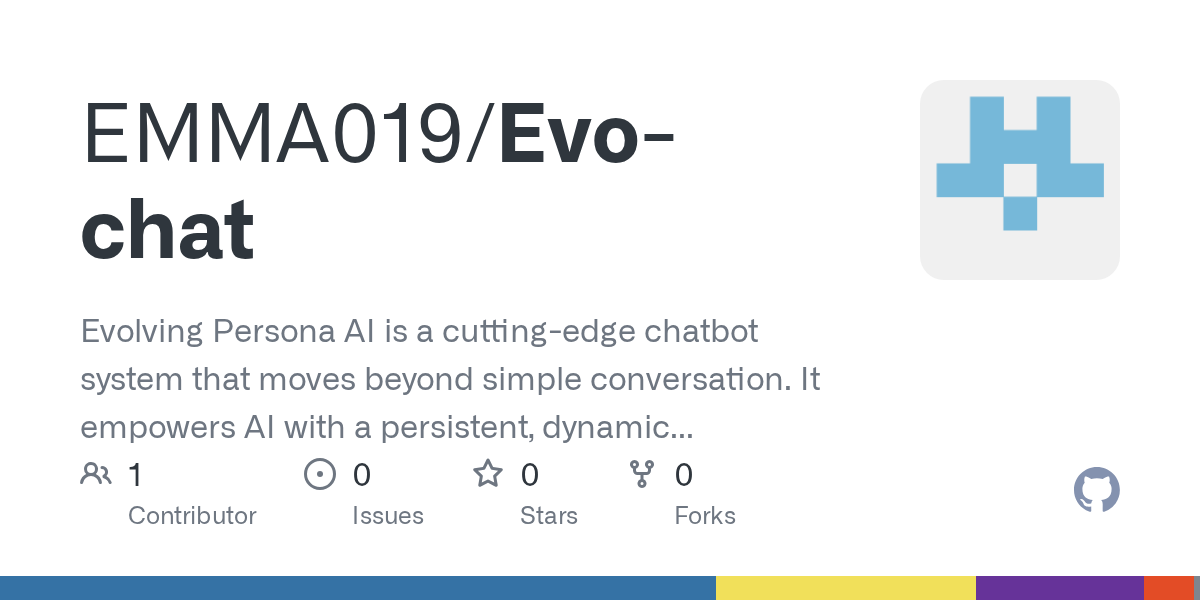Click the Issues circle-dot icon

tap(319, 474)
